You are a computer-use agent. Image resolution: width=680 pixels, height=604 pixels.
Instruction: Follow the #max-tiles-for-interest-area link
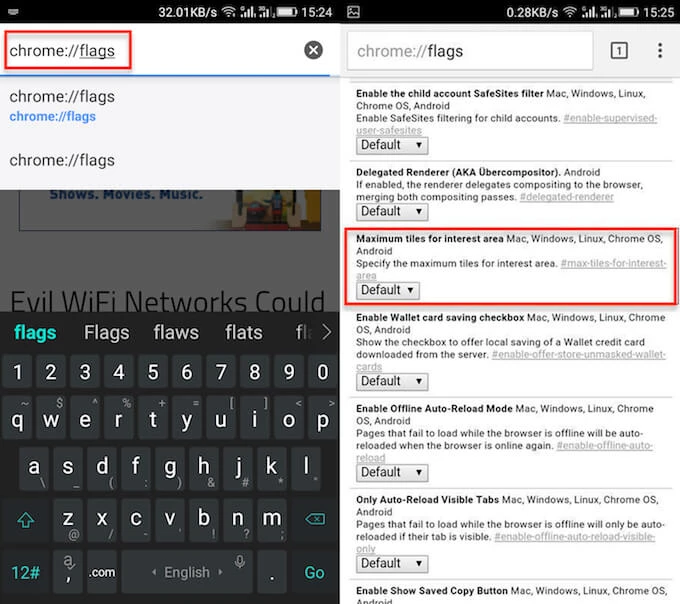[613, 263]
